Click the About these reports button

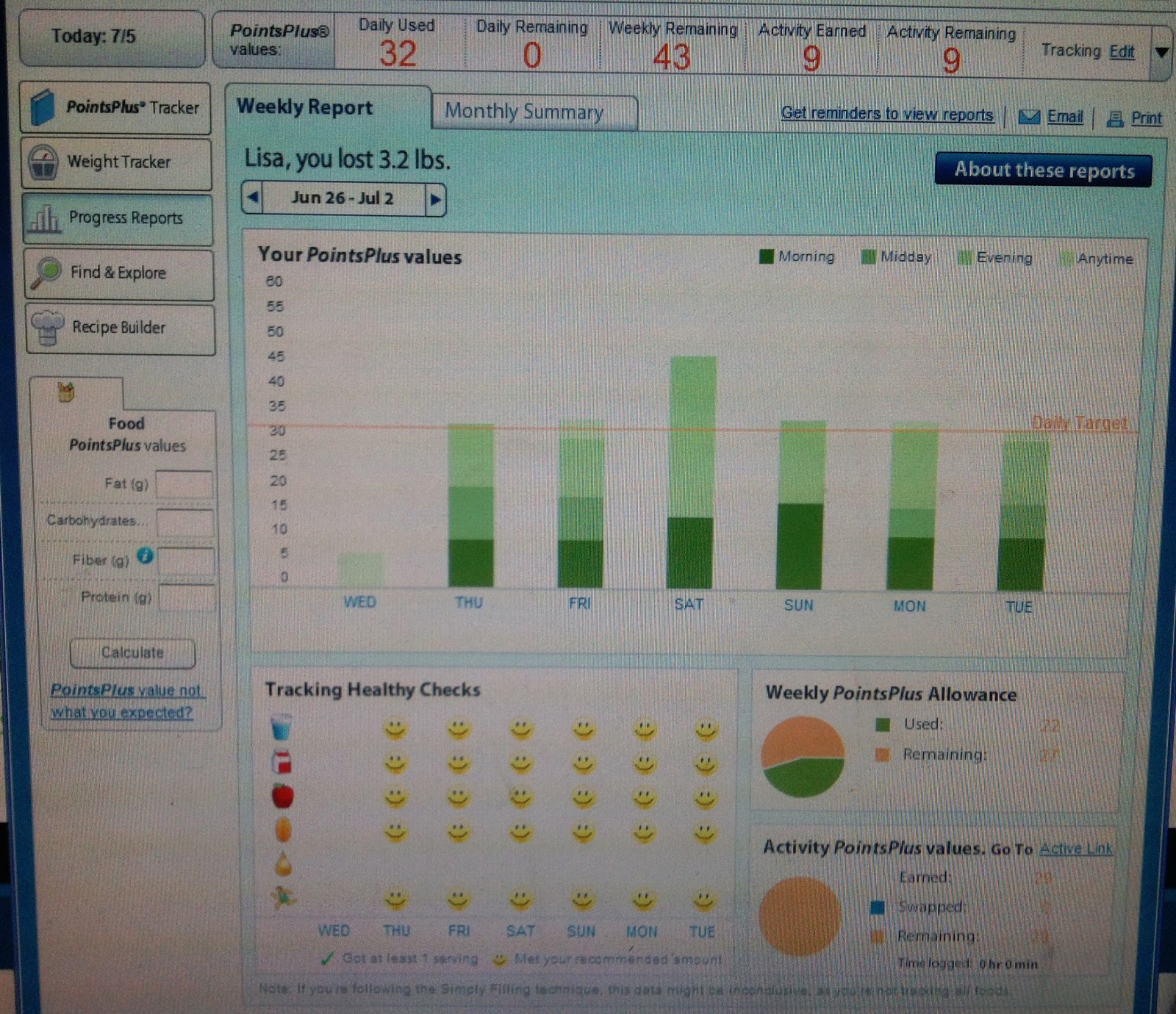click(1044, 170)
